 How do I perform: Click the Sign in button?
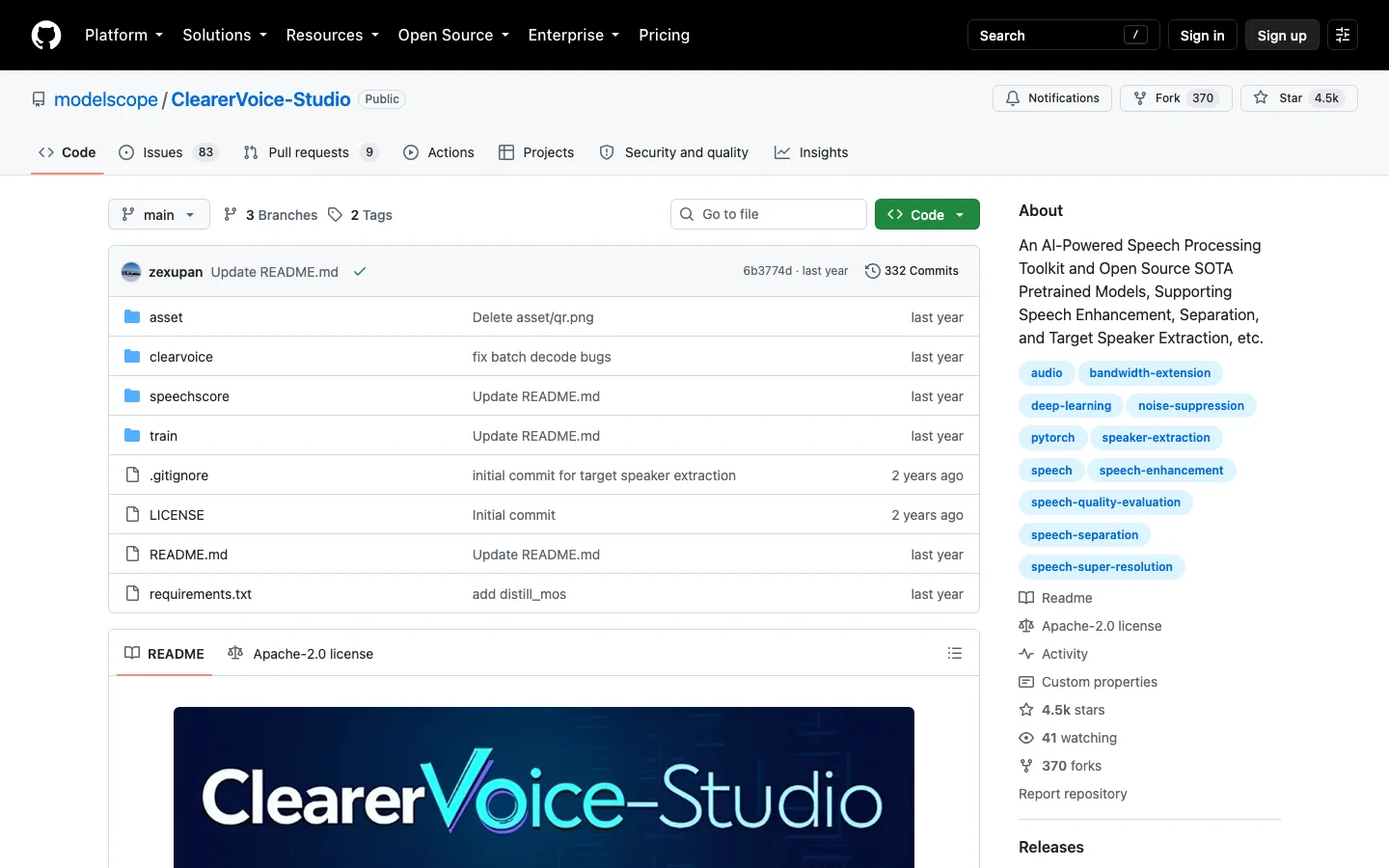click(1202, 35)
